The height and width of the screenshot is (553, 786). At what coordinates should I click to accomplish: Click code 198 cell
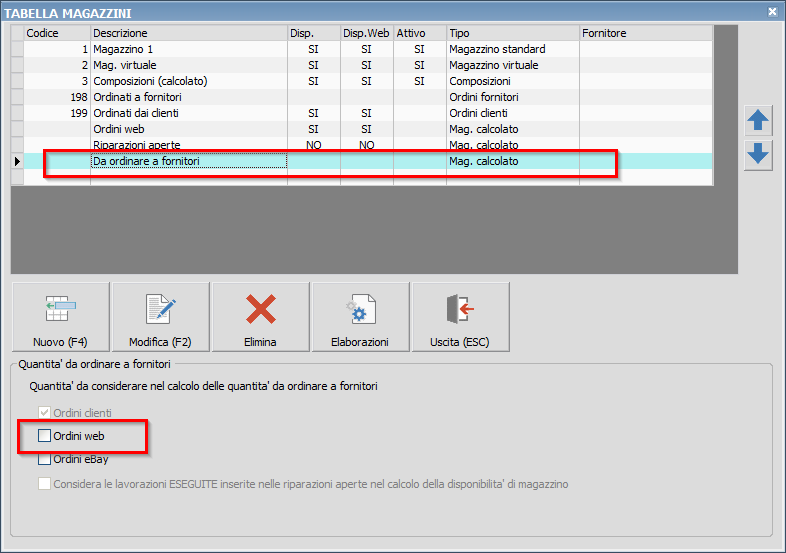[x=57, y=97]
